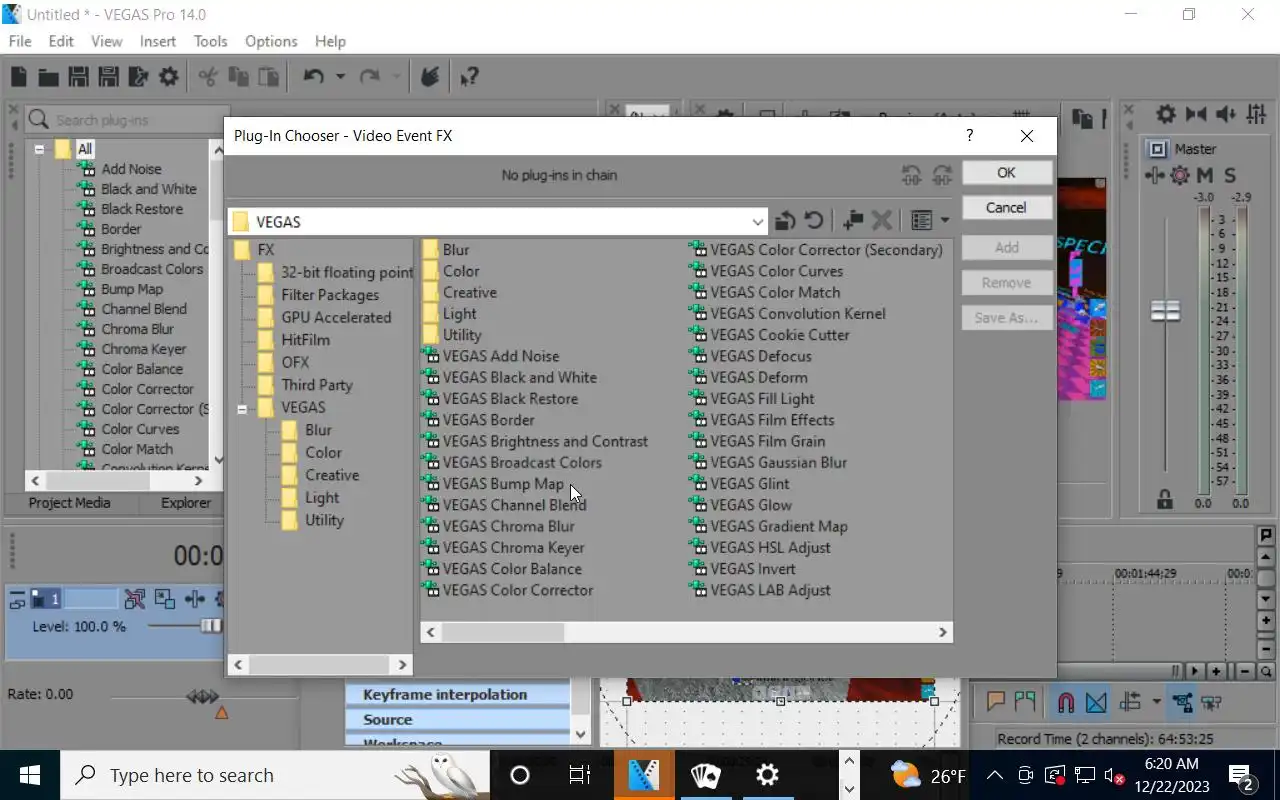
Task: Click the Paste icon in toolbar
Action: click(x=268, y=77)
